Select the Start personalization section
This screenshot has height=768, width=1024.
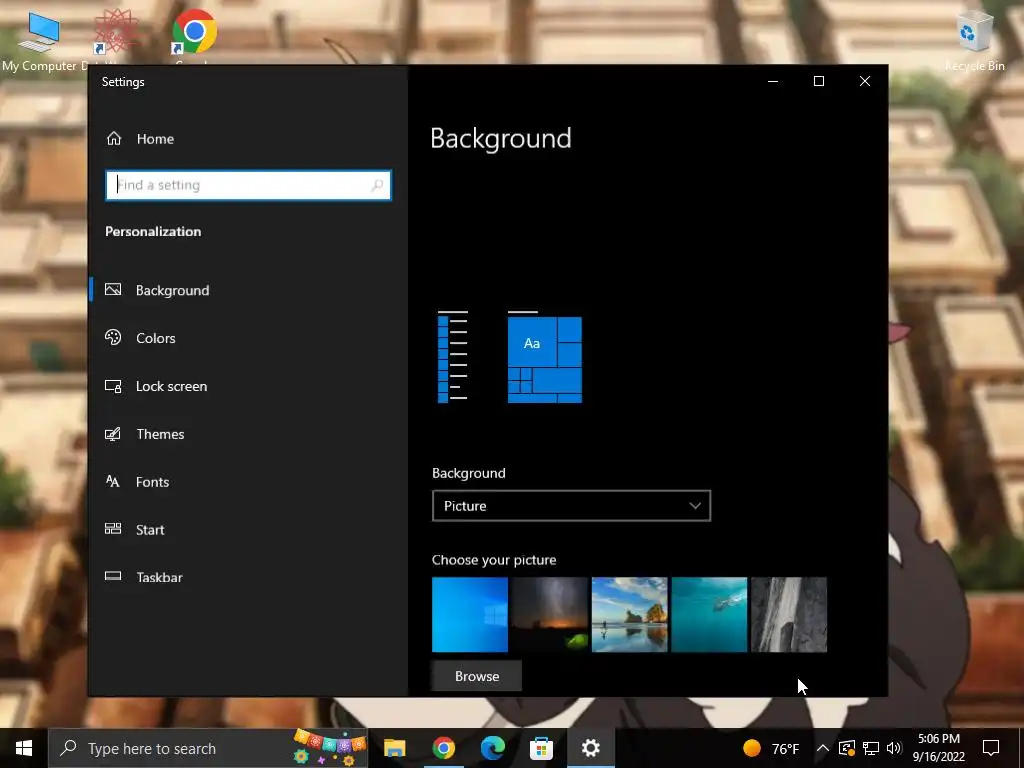[150, 530]
